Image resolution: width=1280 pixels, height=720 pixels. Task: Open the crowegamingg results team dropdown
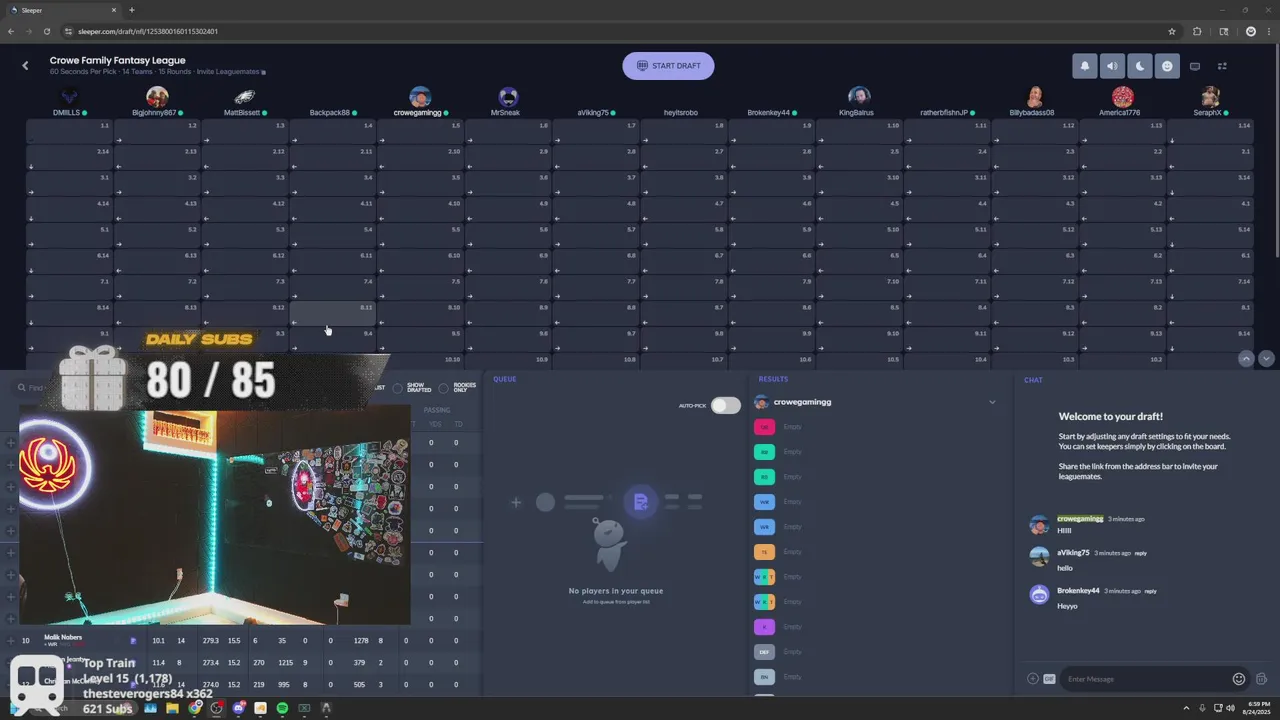[992, 402]
